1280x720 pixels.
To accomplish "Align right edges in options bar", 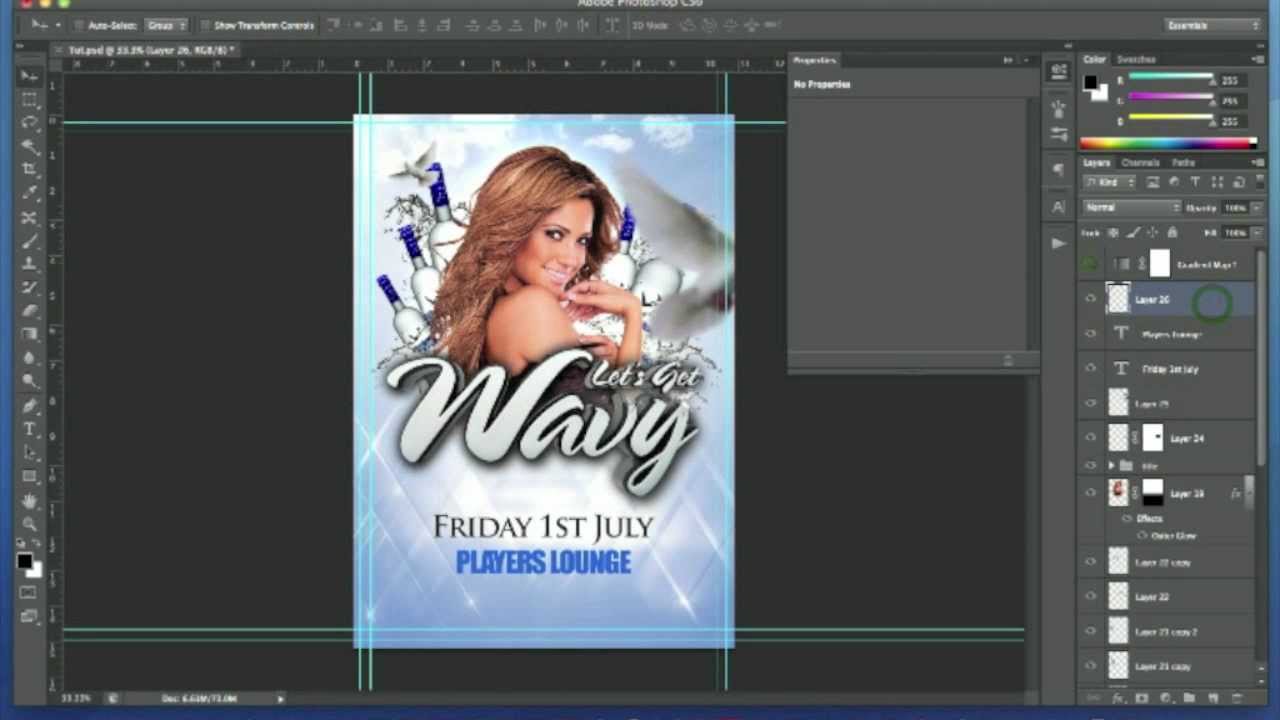I will tap(444, 25).
